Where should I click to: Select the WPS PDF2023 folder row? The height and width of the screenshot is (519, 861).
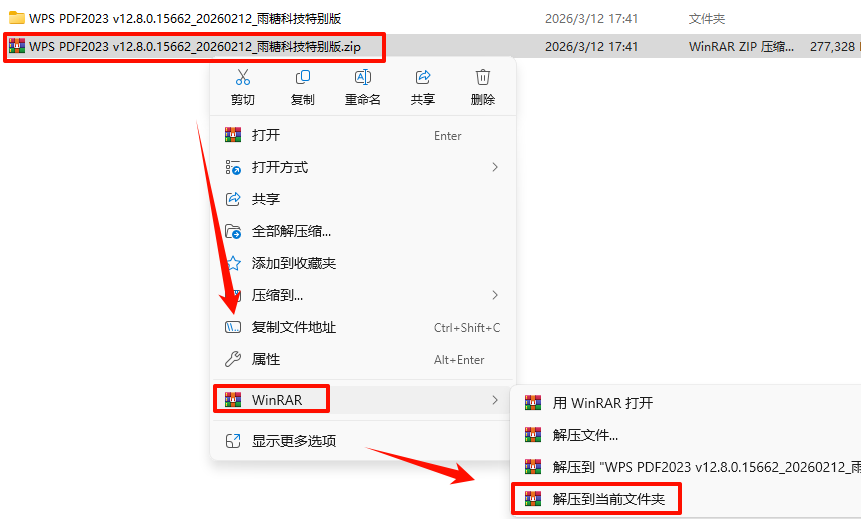pos(430,19)
